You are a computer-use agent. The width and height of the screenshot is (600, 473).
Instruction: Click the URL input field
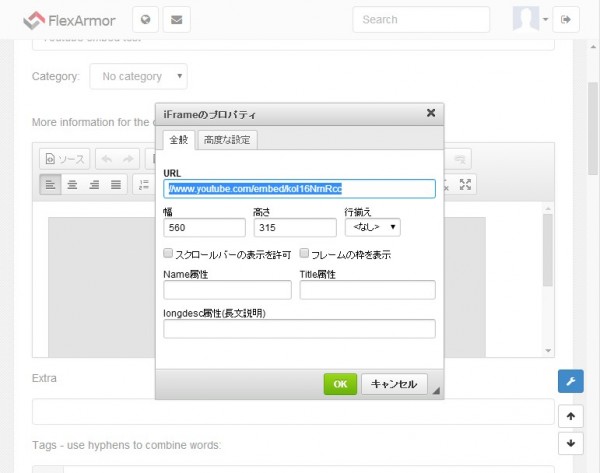pos(299,188)
